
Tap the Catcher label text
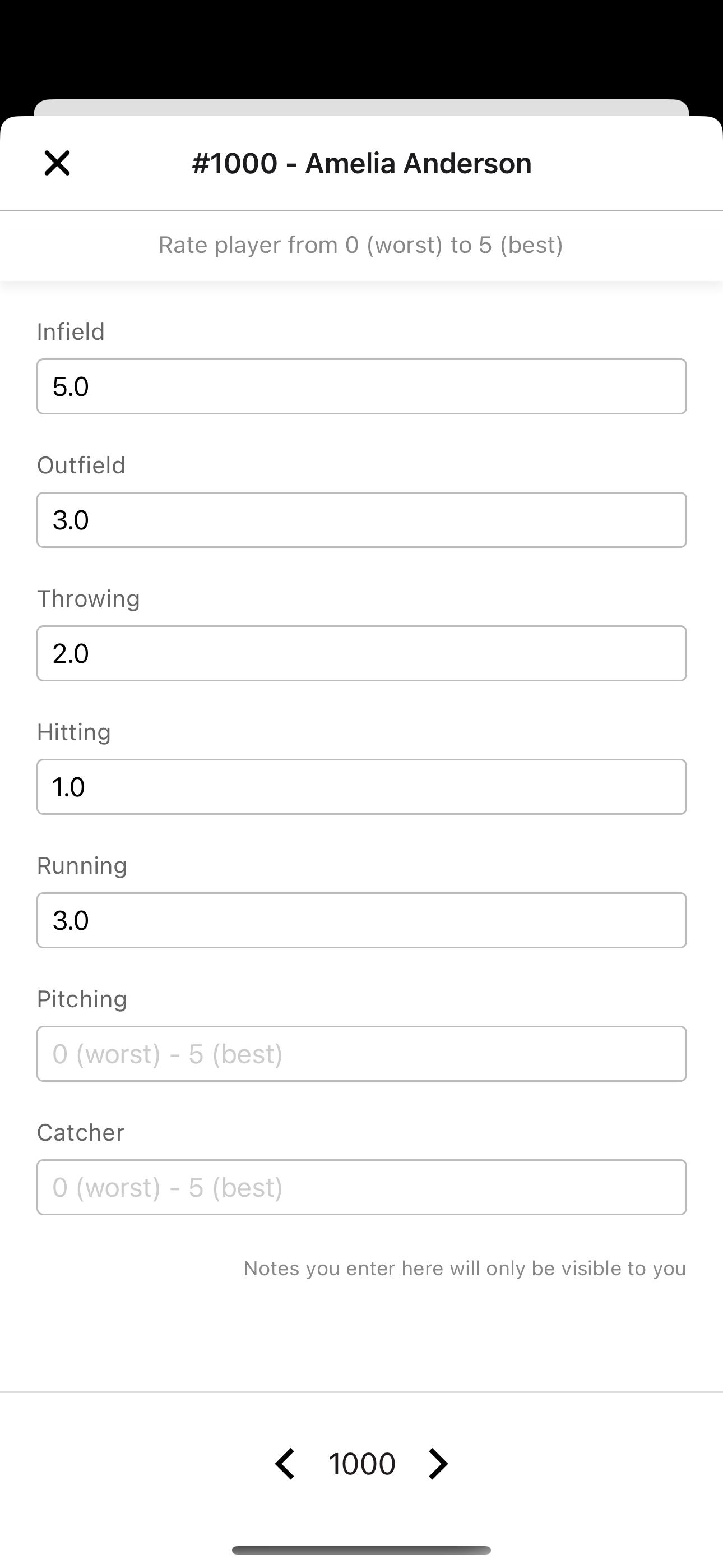[x=81, y=1132]
